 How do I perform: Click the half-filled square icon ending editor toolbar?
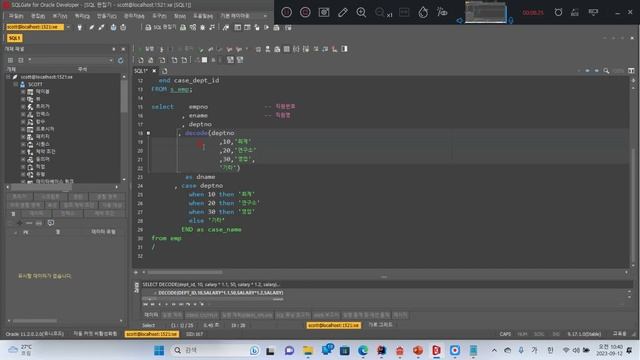coord(344,49)
